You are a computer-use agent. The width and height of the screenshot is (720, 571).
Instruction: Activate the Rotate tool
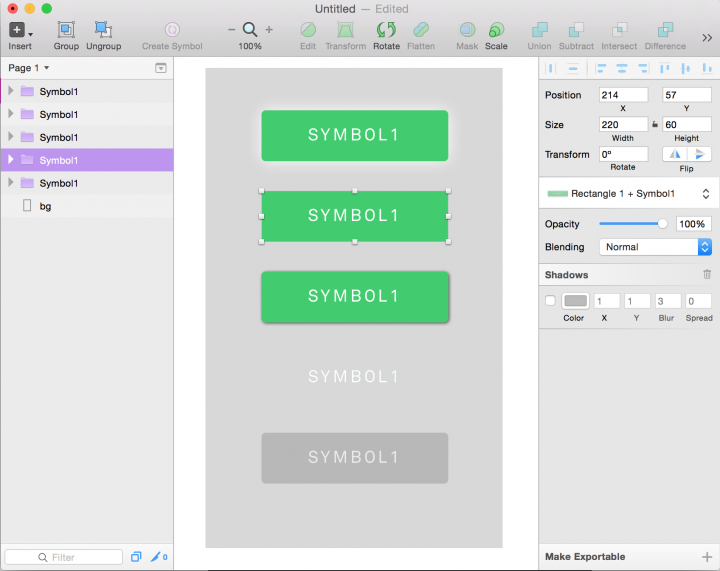[386, 30]
